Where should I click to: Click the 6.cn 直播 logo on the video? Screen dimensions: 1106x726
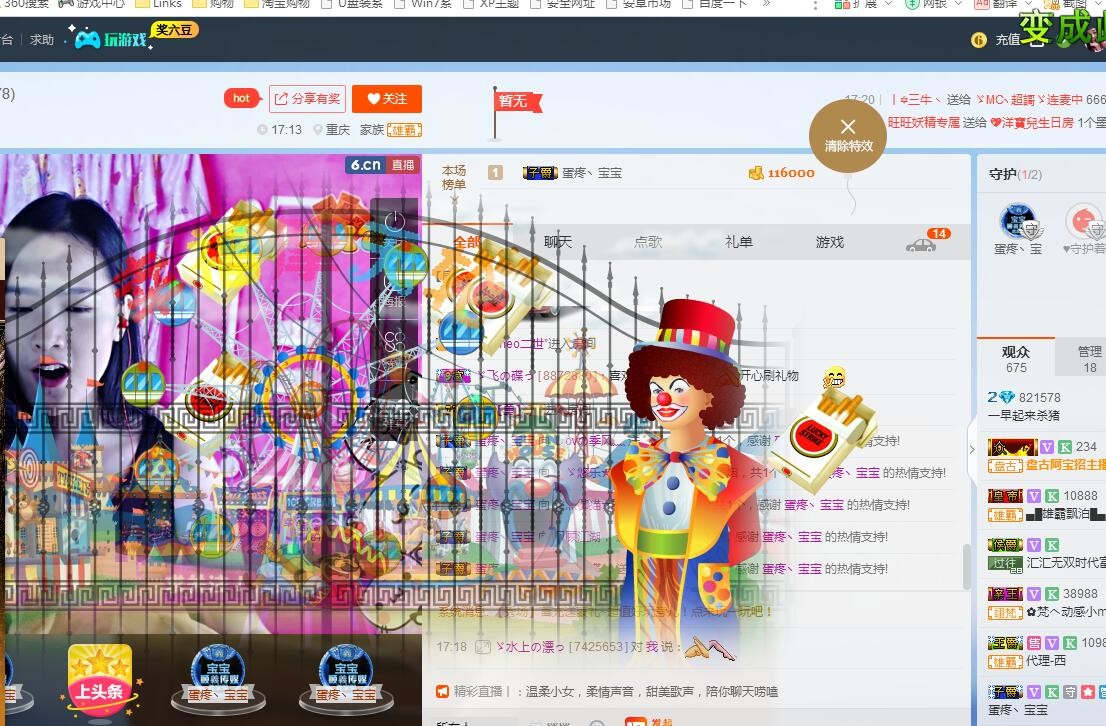(383, 164)
